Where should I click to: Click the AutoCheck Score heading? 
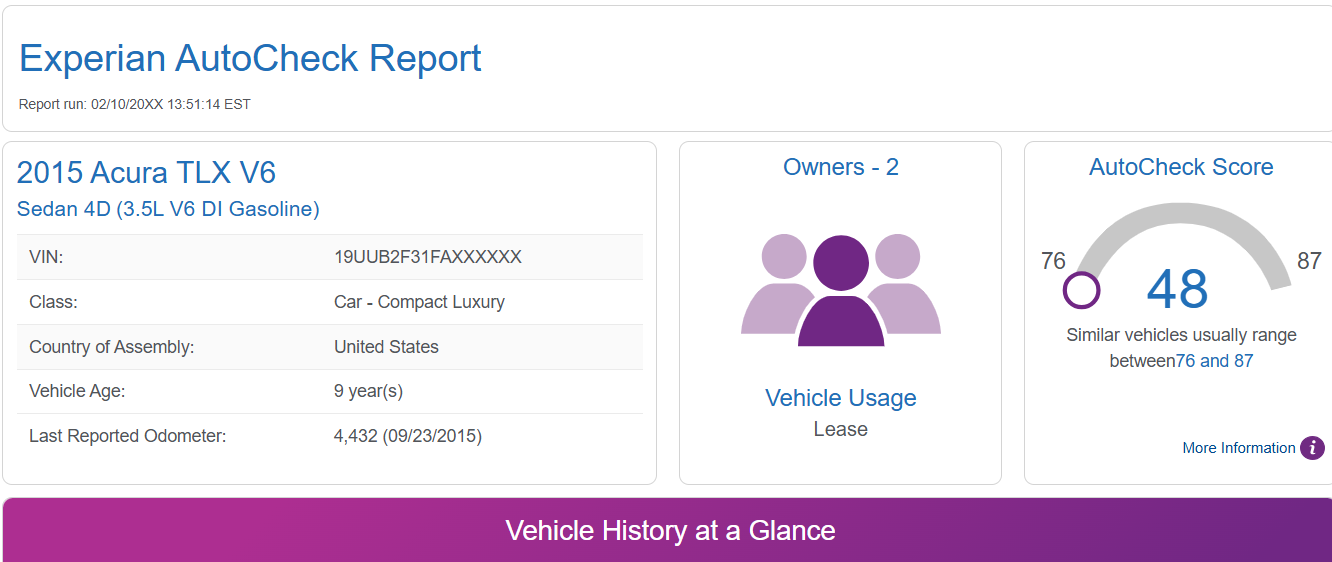click(x=1181, y=167)
